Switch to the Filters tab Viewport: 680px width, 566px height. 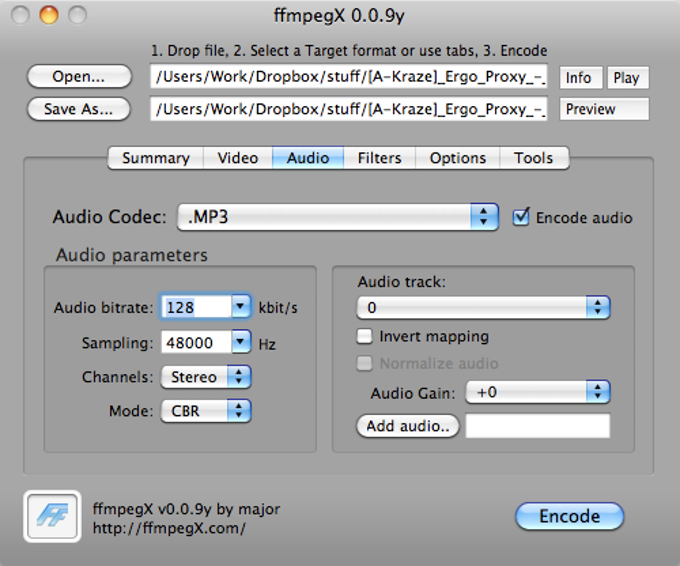tap(379, 158)
